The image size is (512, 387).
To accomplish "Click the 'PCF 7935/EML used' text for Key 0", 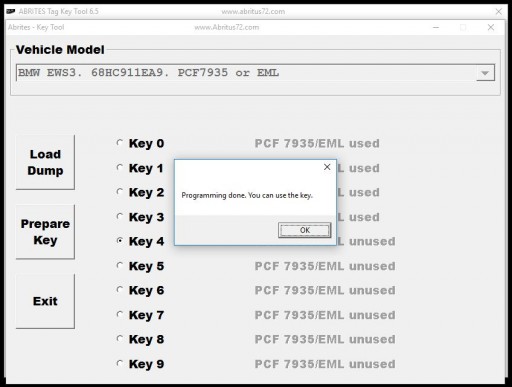I will 317,143.
